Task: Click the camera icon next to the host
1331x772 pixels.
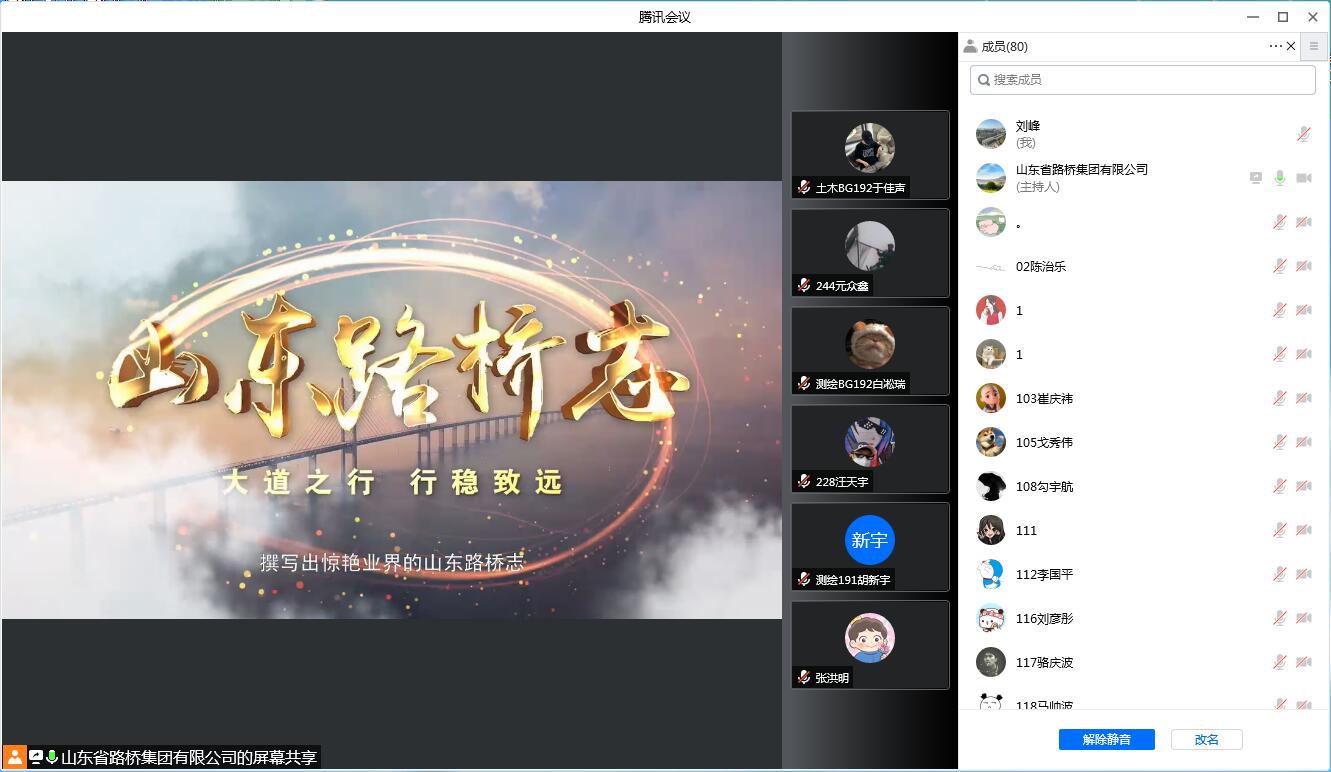Action: pos(1304,177)
